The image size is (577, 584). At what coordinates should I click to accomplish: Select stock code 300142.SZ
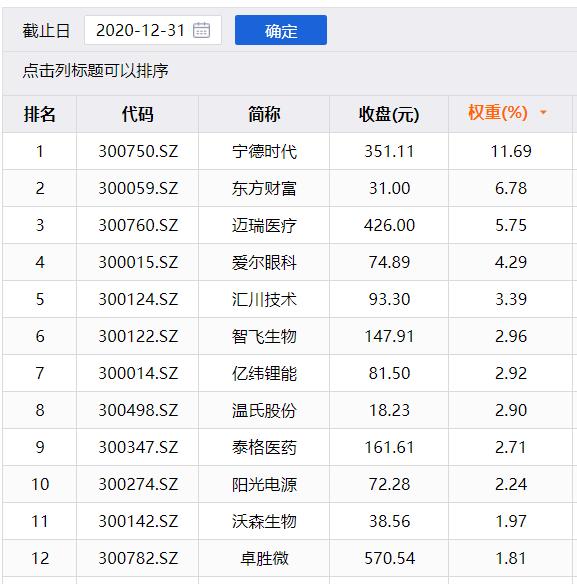(138, 521)
